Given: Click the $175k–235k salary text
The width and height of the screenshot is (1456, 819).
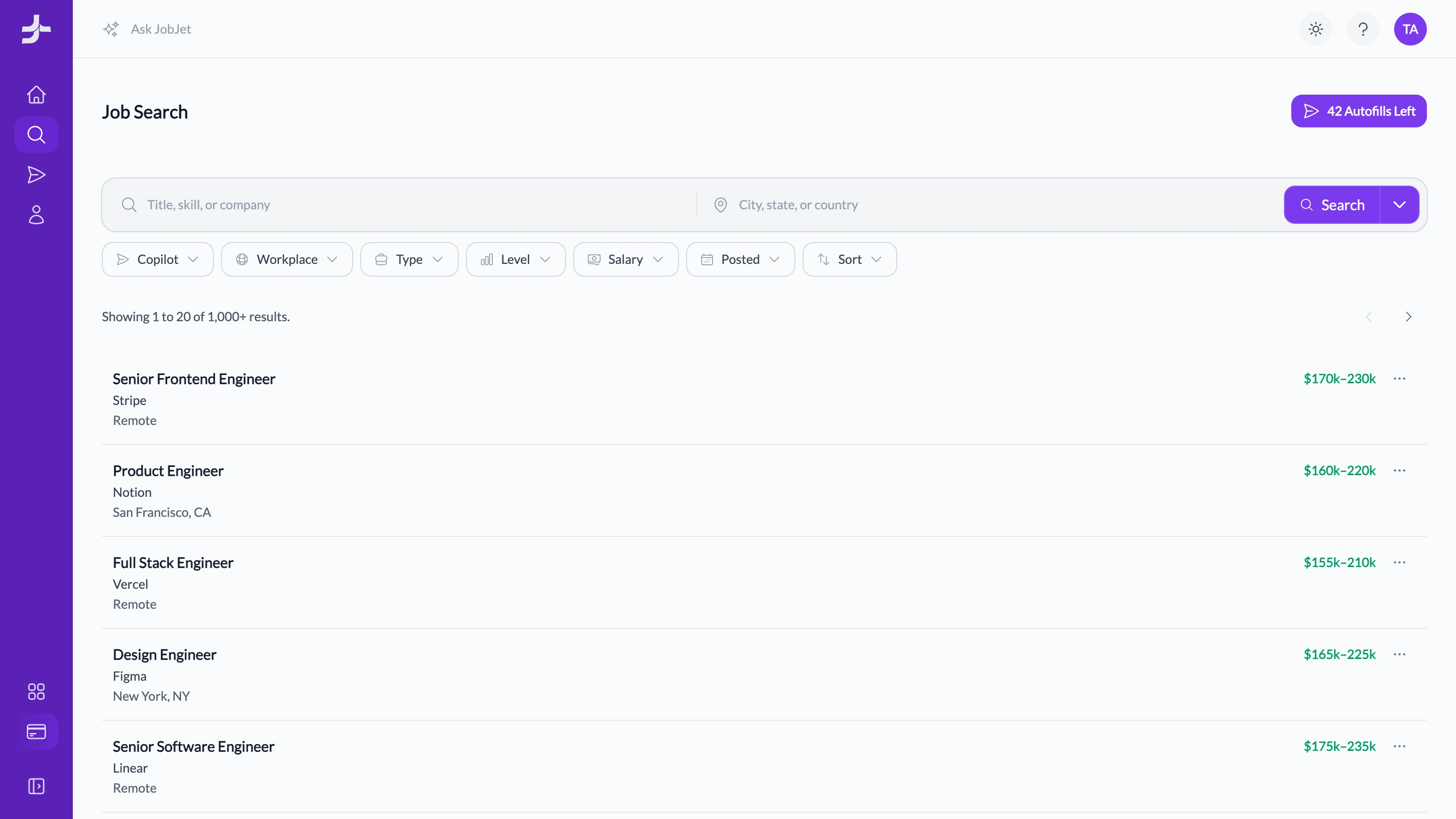Looking at the screenshot, I should tap(1340, 746).
